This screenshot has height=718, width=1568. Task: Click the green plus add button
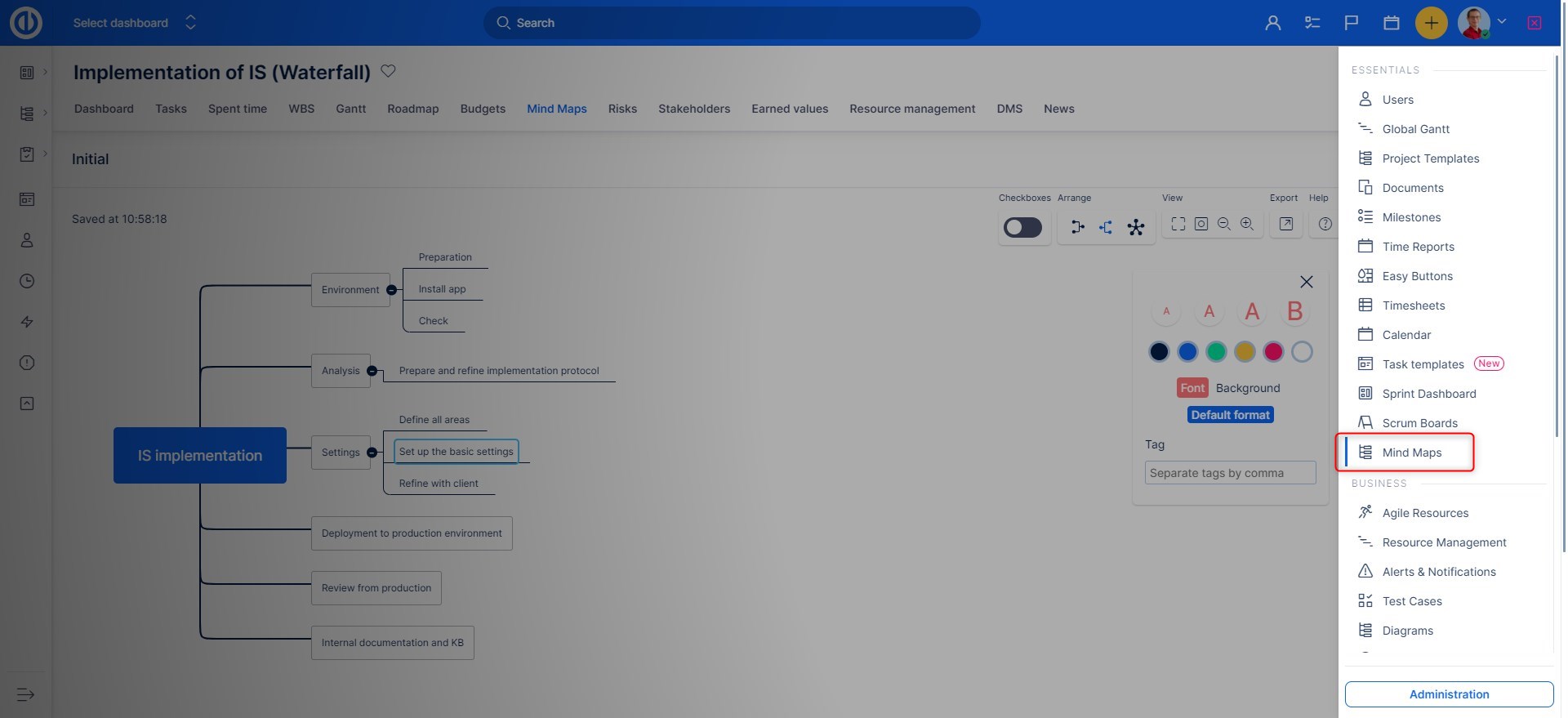click(x=1431, y=23)
